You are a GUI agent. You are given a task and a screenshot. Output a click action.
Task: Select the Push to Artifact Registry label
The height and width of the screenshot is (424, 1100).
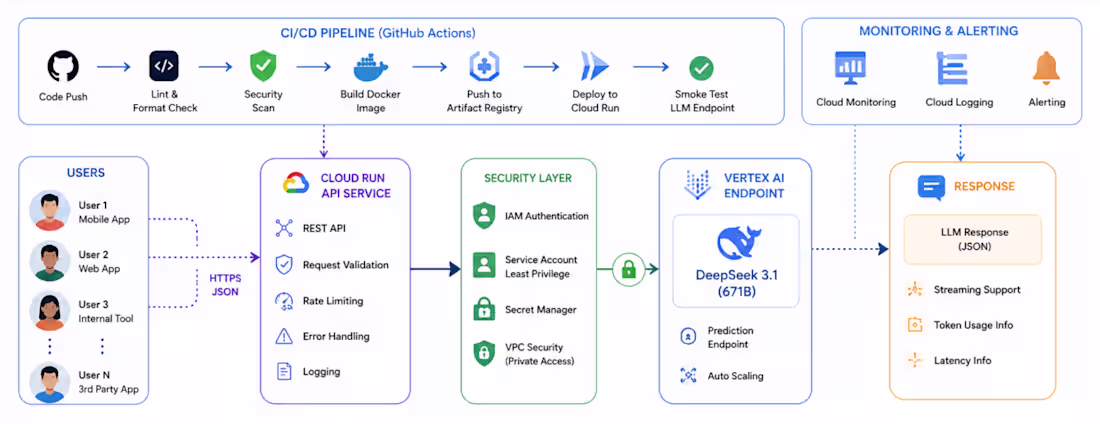tap(485, 101)
